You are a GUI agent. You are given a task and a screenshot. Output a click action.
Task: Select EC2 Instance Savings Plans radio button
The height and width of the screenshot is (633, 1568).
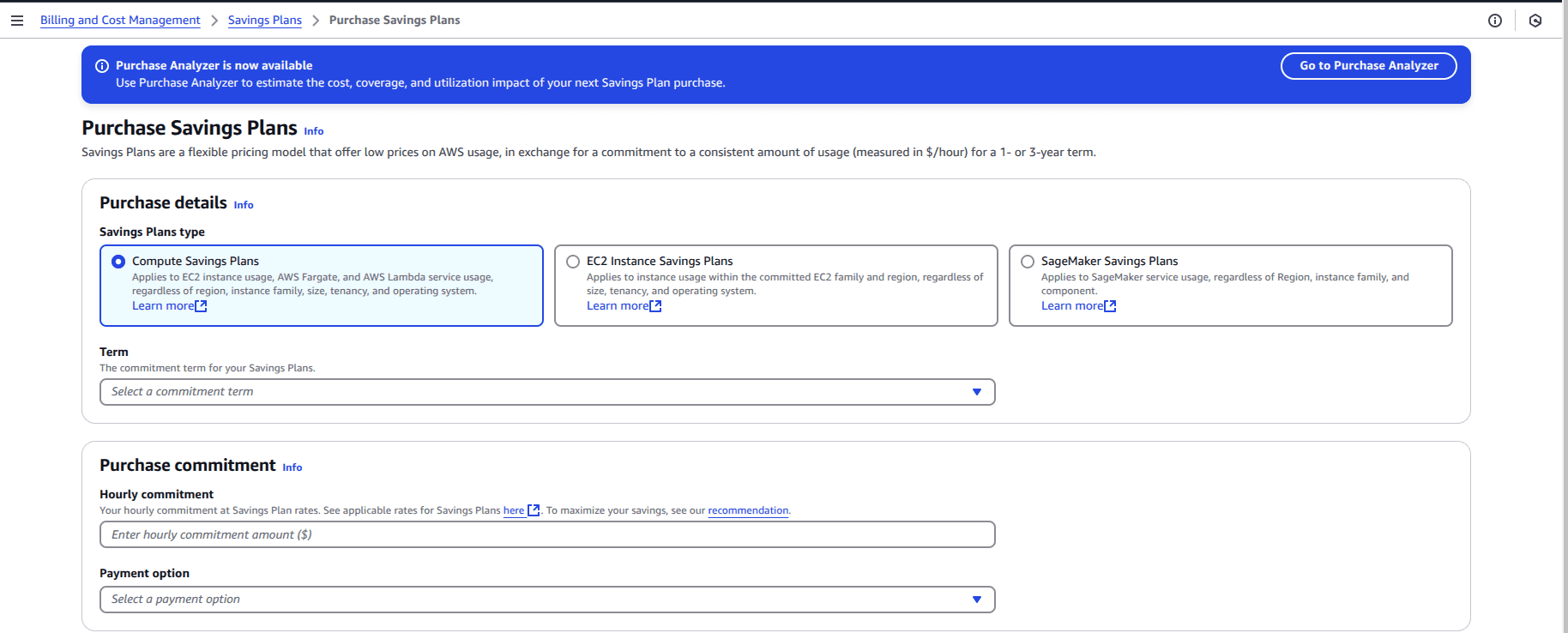point(573,262)
